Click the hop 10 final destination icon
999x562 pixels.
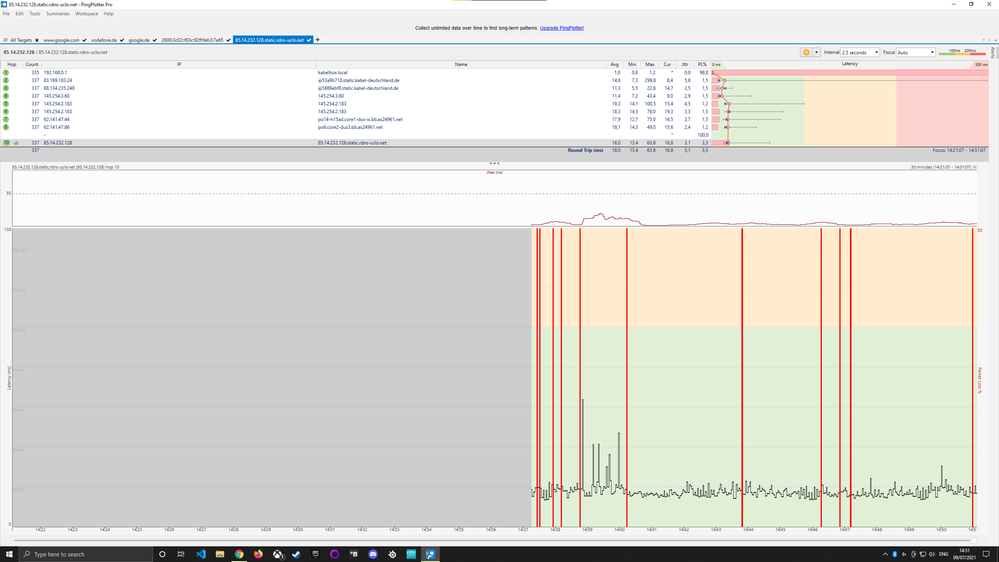pyautogui.click(x=6, y=143)
